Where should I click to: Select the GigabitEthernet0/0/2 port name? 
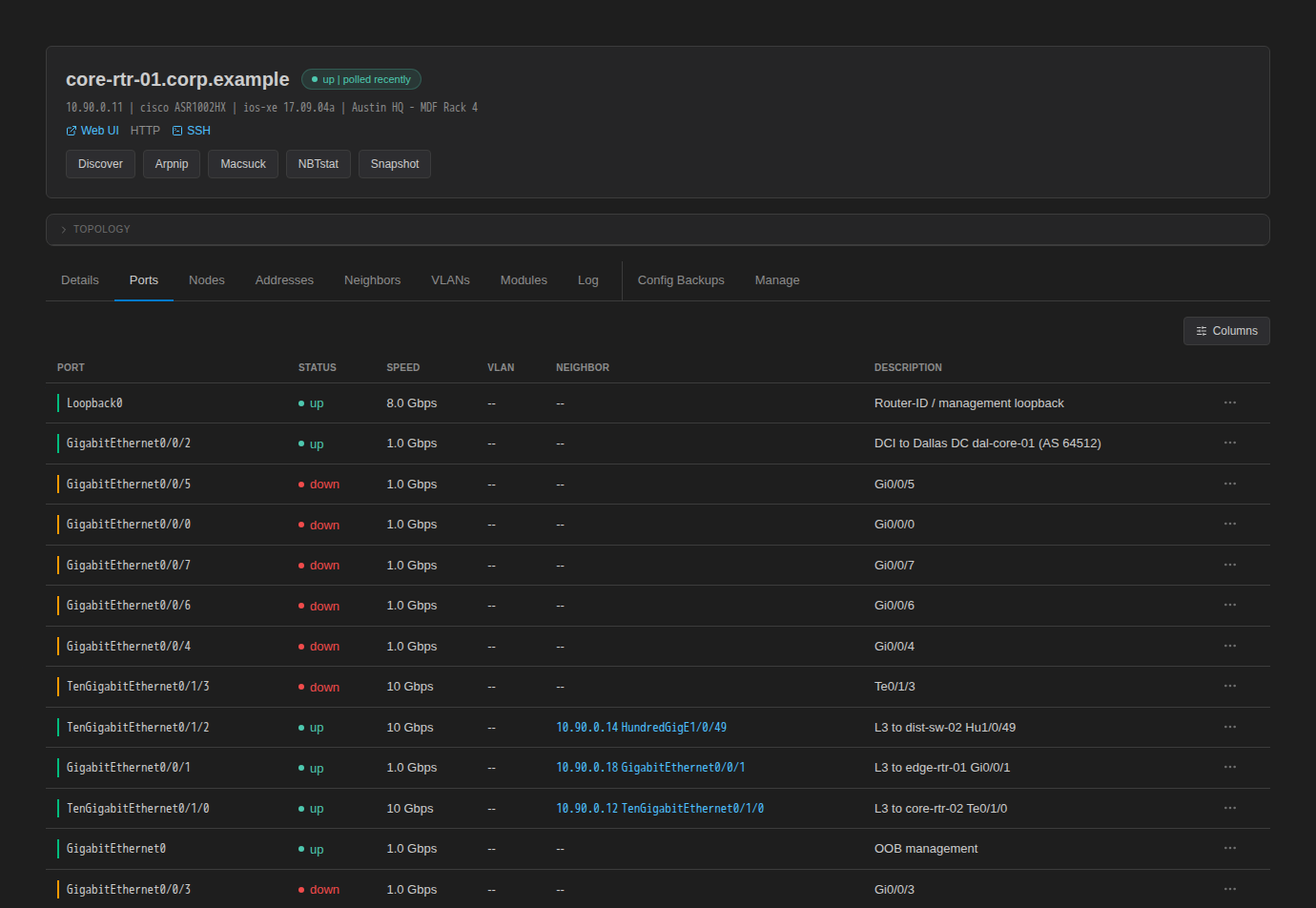pos(129,443)
